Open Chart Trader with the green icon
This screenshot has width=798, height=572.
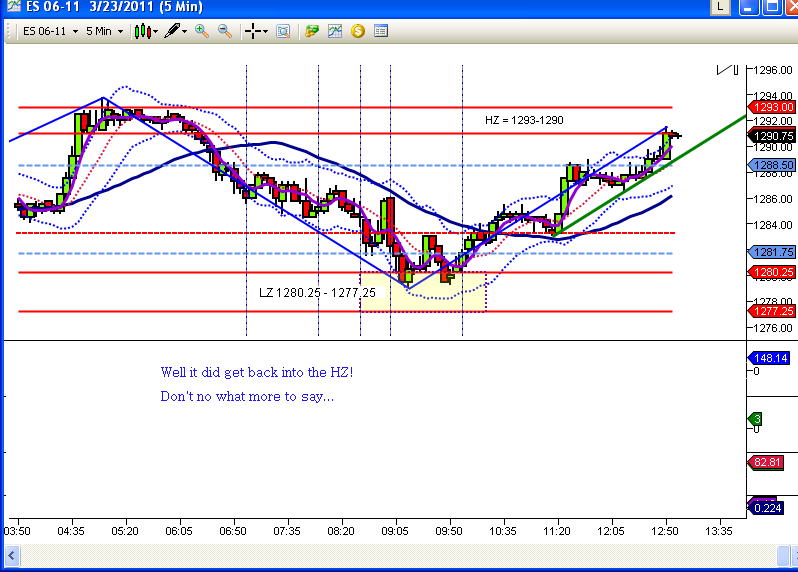pyautogui.click(x=311, y=32)
